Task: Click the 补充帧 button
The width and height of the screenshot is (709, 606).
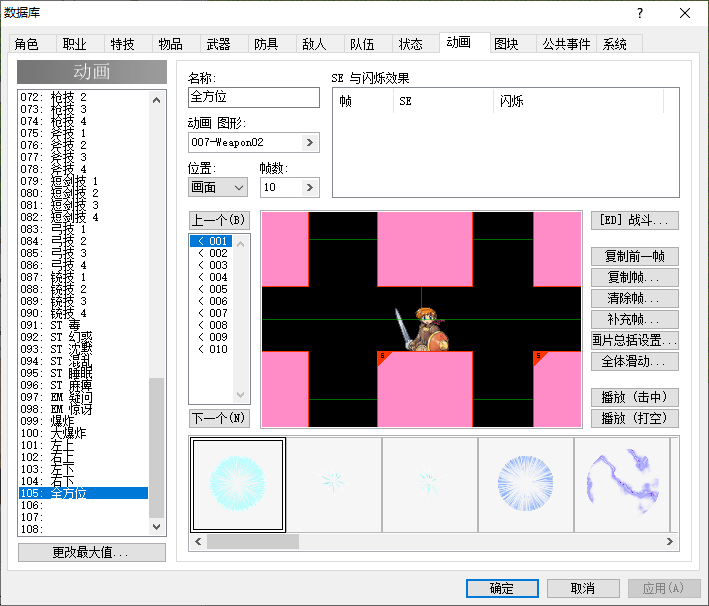Action: [x=635, y=319]
